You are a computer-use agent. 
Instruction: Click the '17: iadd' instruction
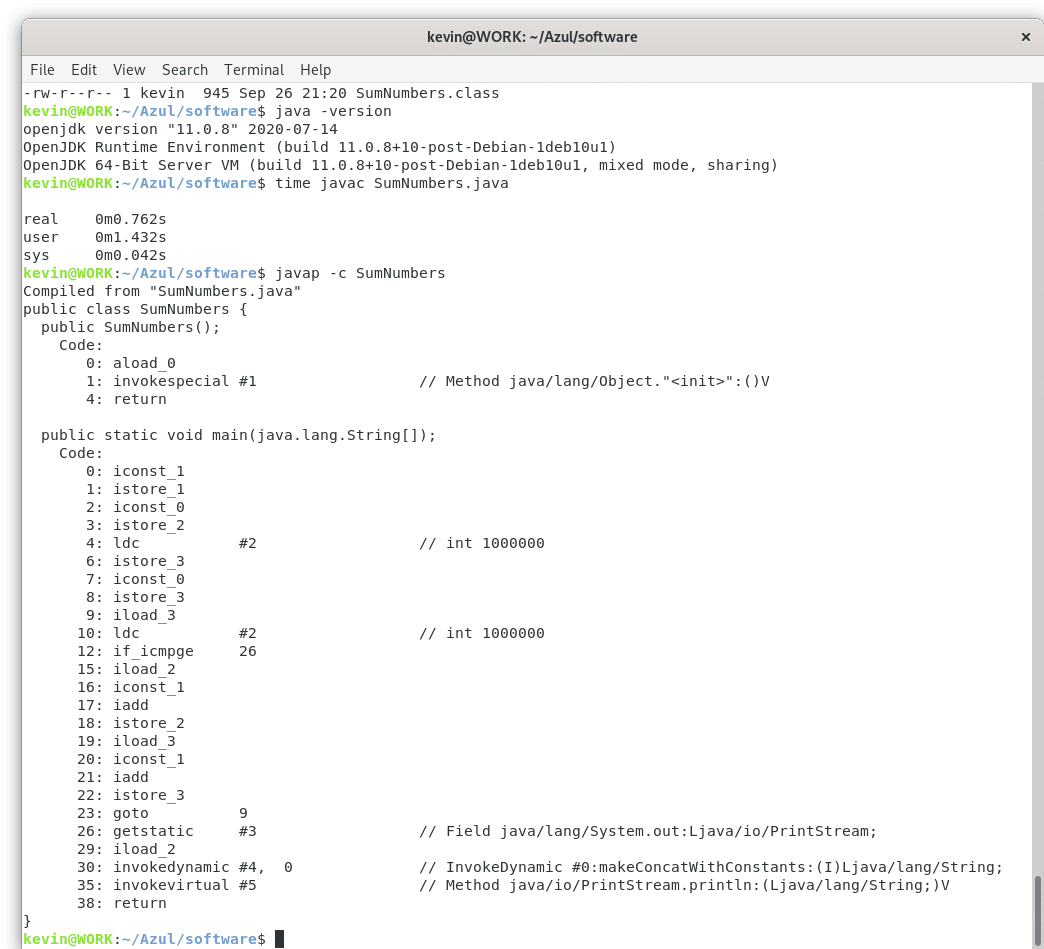click(x=113, y=705)
